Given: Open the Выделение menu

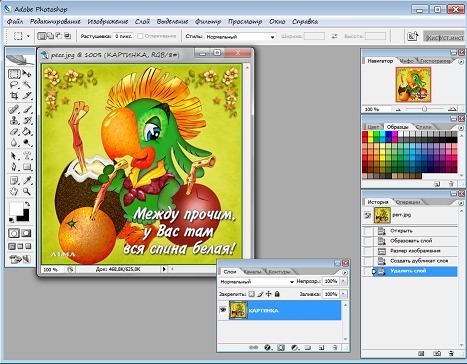Looking at the screenshot, I should point(172,22).
